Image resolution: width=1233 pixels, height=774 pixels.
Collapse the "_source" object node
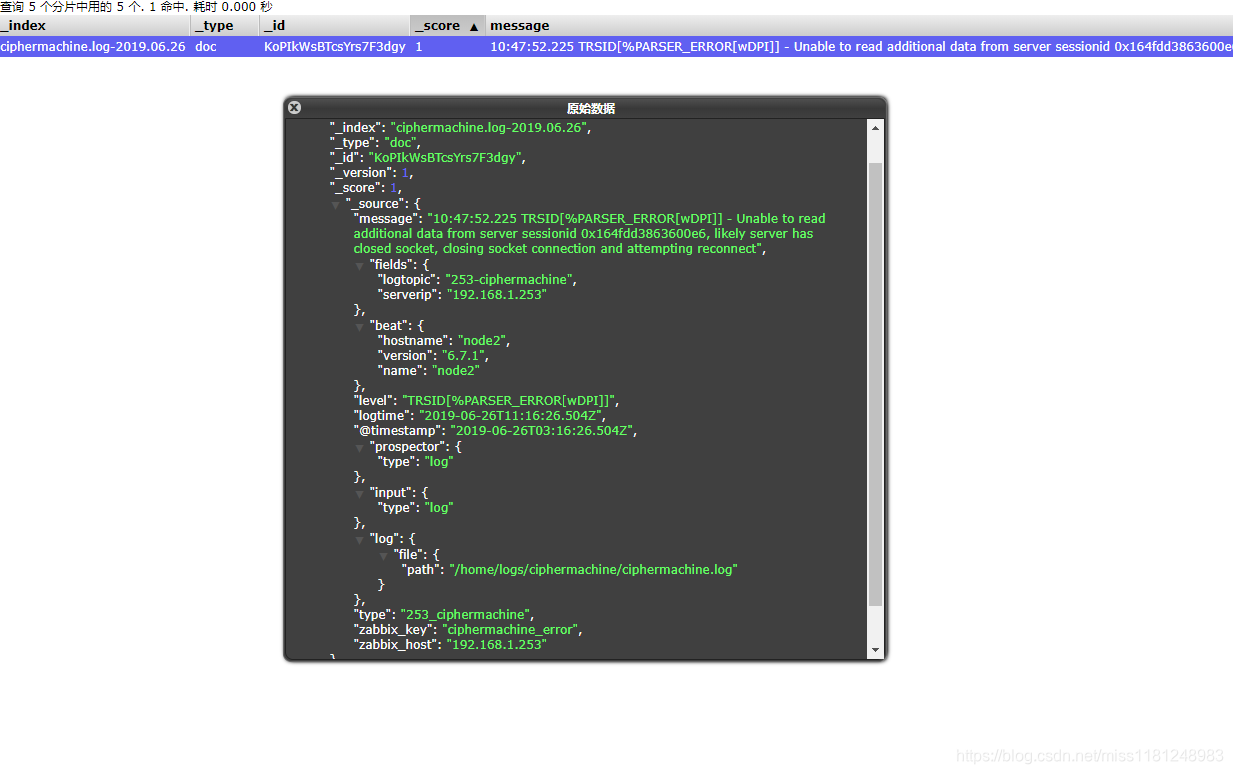coord(336,204)
